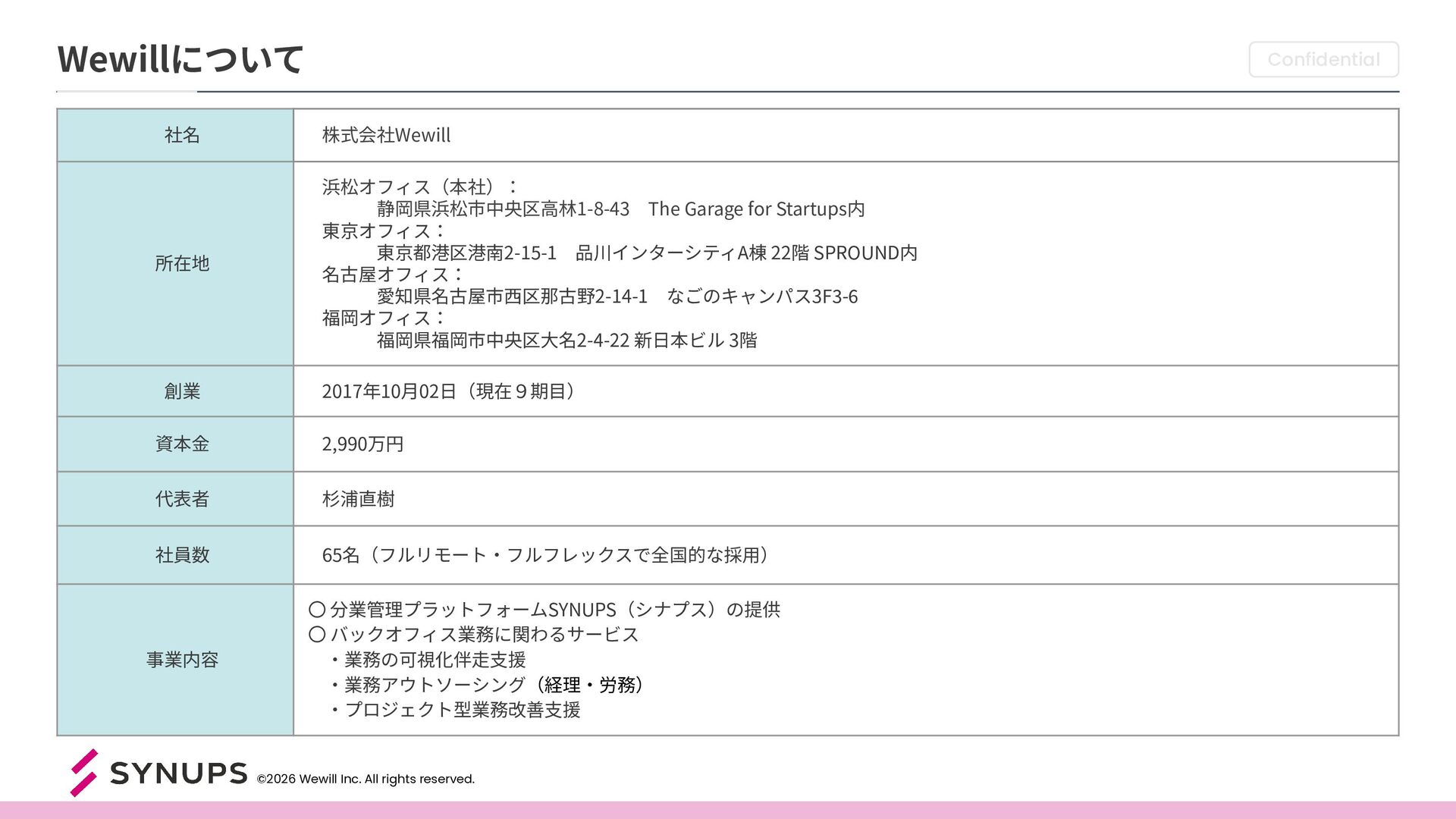Click the copyright notice "©2026 Wewill Inc."
This screenshot has width=1456, height=819.
tap(366, 779)
